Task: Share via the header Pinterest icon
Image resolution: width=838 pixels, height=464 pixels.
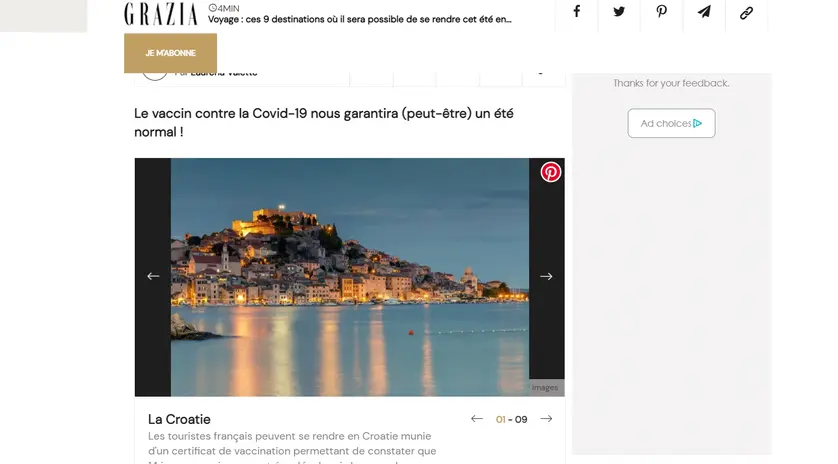Action: pos(662,12)
